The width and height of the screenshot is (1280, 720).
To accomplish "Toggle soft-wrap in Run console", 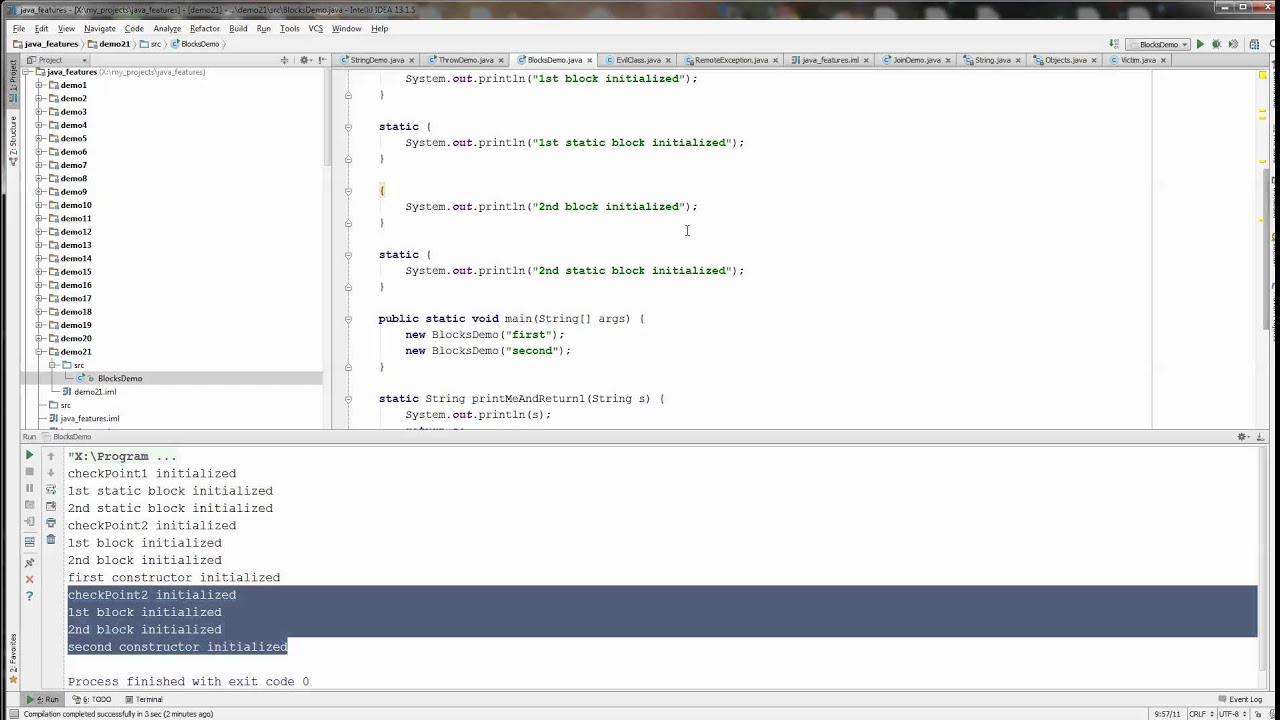I will coord(51,490).
